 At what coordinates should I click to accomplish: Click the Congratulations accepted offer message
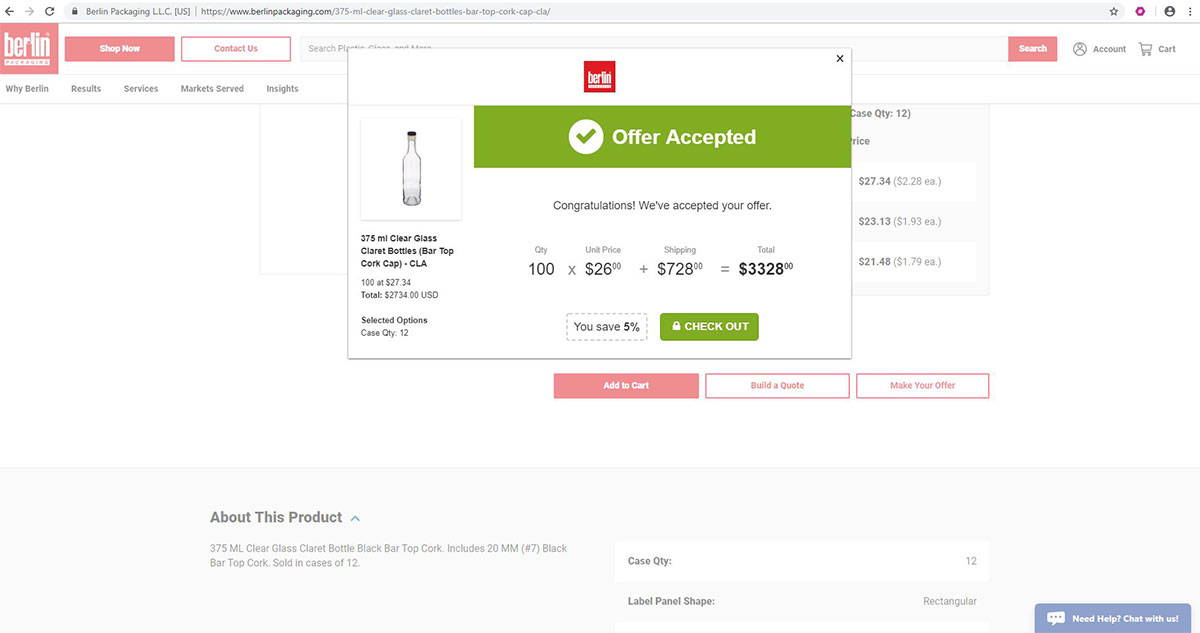click(662, 205)
